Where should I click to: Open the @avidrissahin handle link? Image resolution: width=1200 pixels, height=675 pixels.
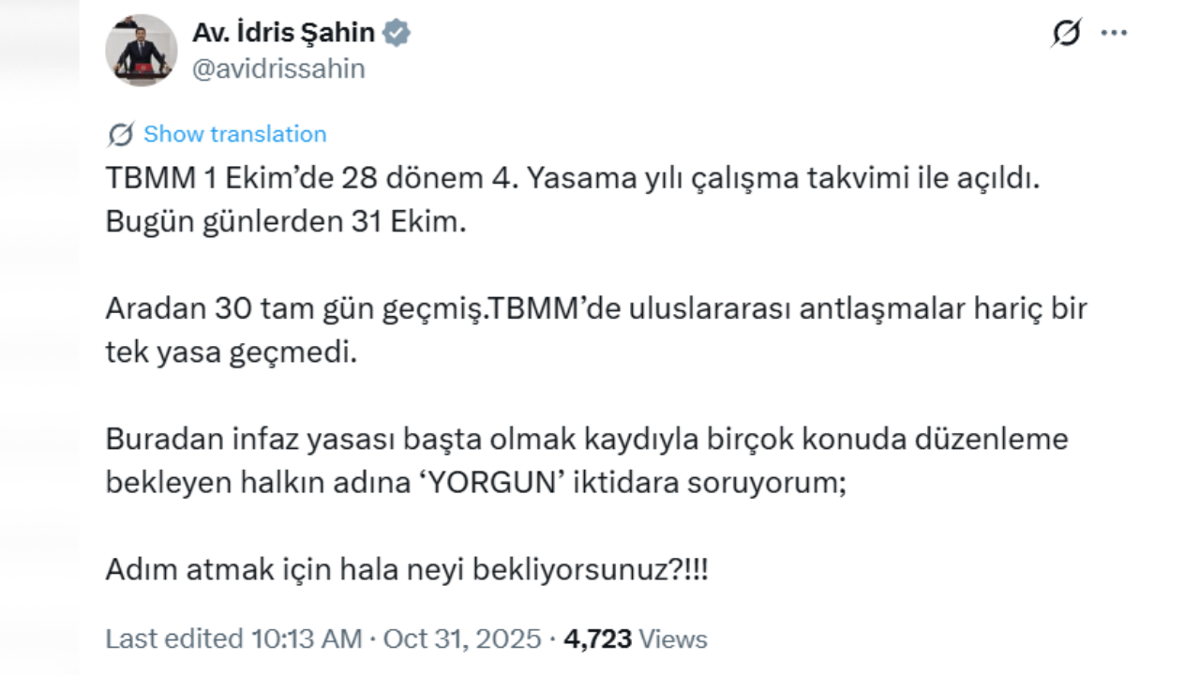click(x=278, y=68)
